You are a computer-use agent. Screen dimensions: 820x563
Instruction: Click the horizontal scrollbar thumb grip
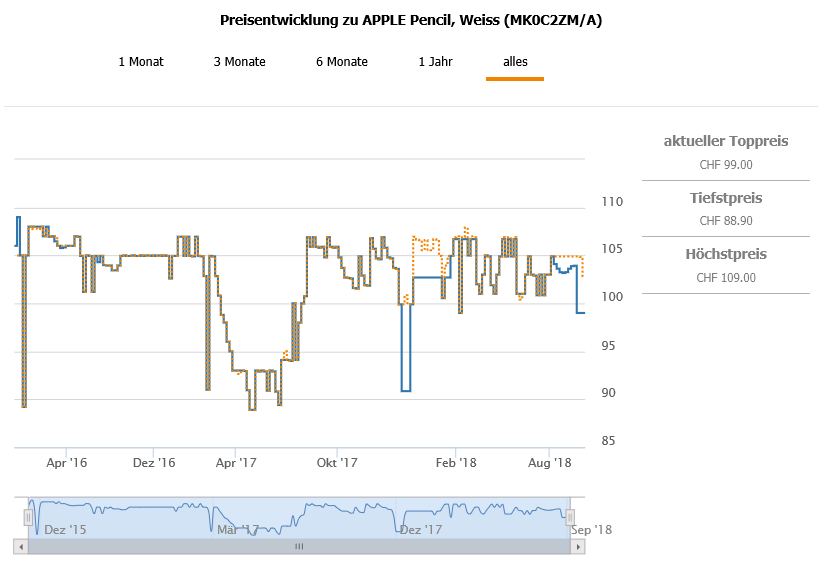298,547
